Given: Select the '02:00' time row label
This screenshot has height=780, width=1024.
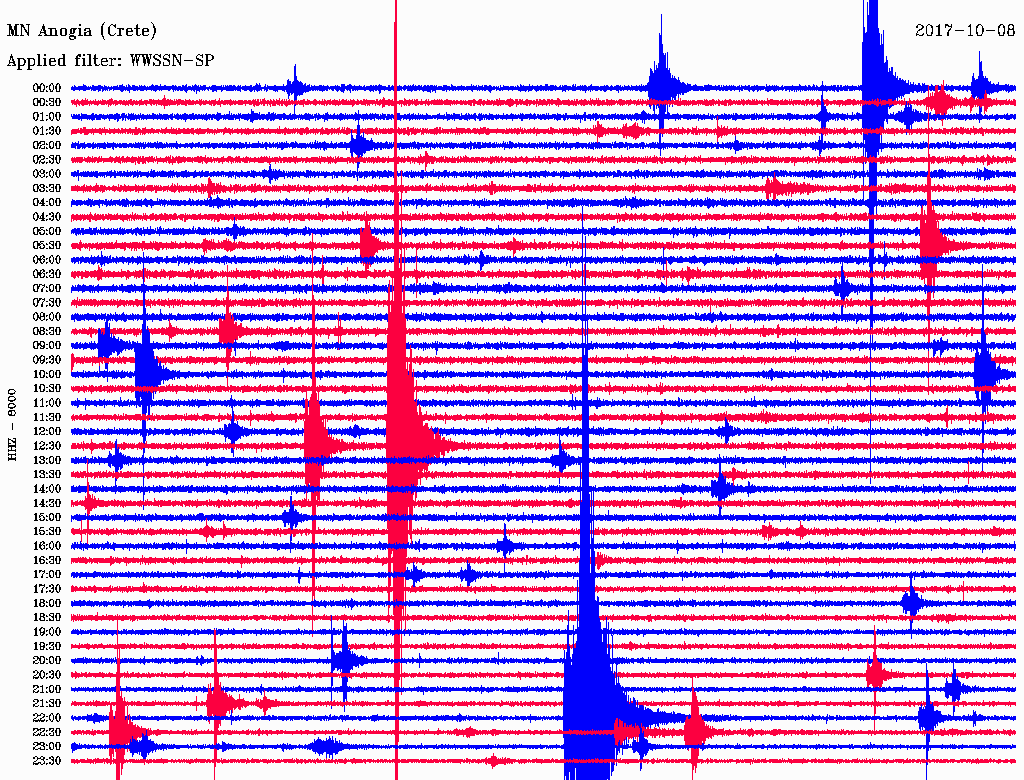Looking at the screenshot, I should (x=47, y=145).
